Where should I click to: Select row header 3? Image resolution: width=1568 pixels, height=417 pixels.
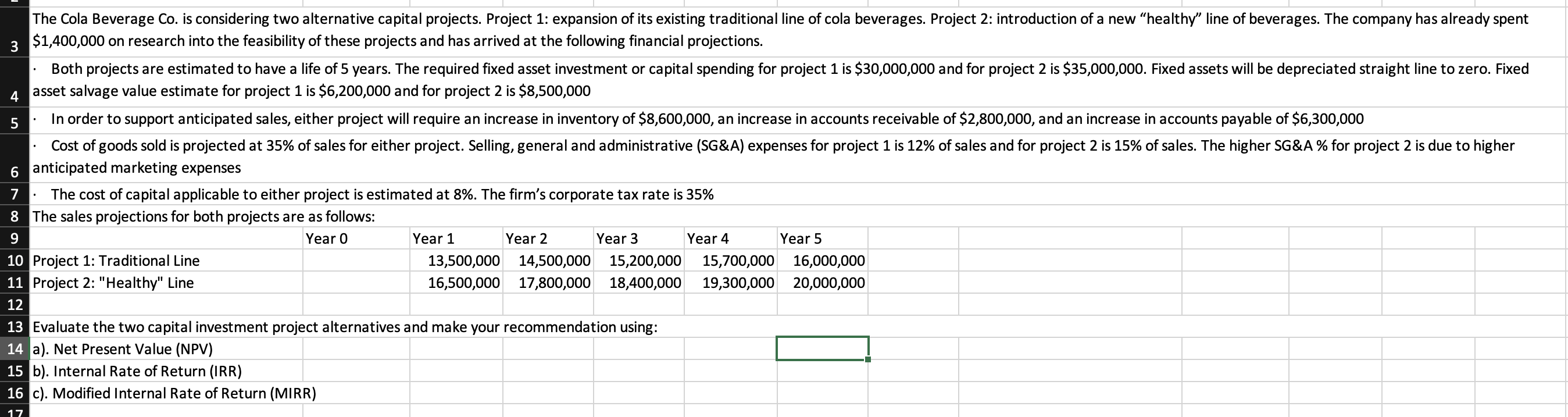14,32
